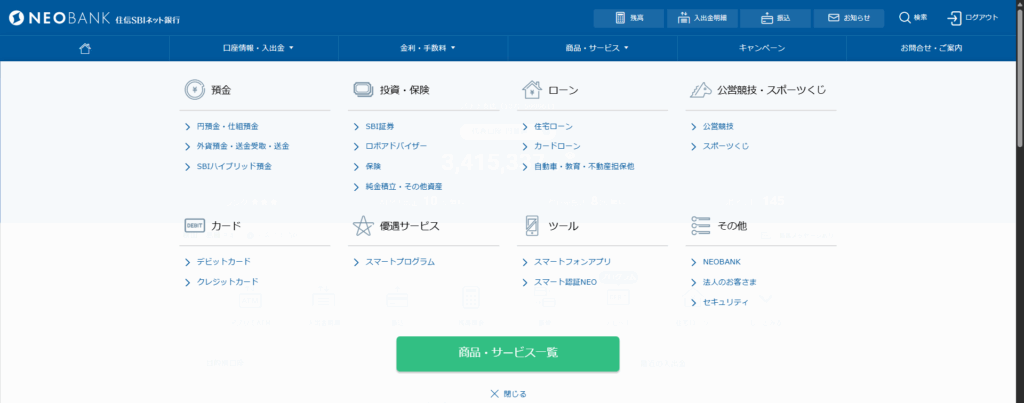Open the お知らせ notifications button
This screenshot has height=403, width=1024.
[x=848, y=18]
